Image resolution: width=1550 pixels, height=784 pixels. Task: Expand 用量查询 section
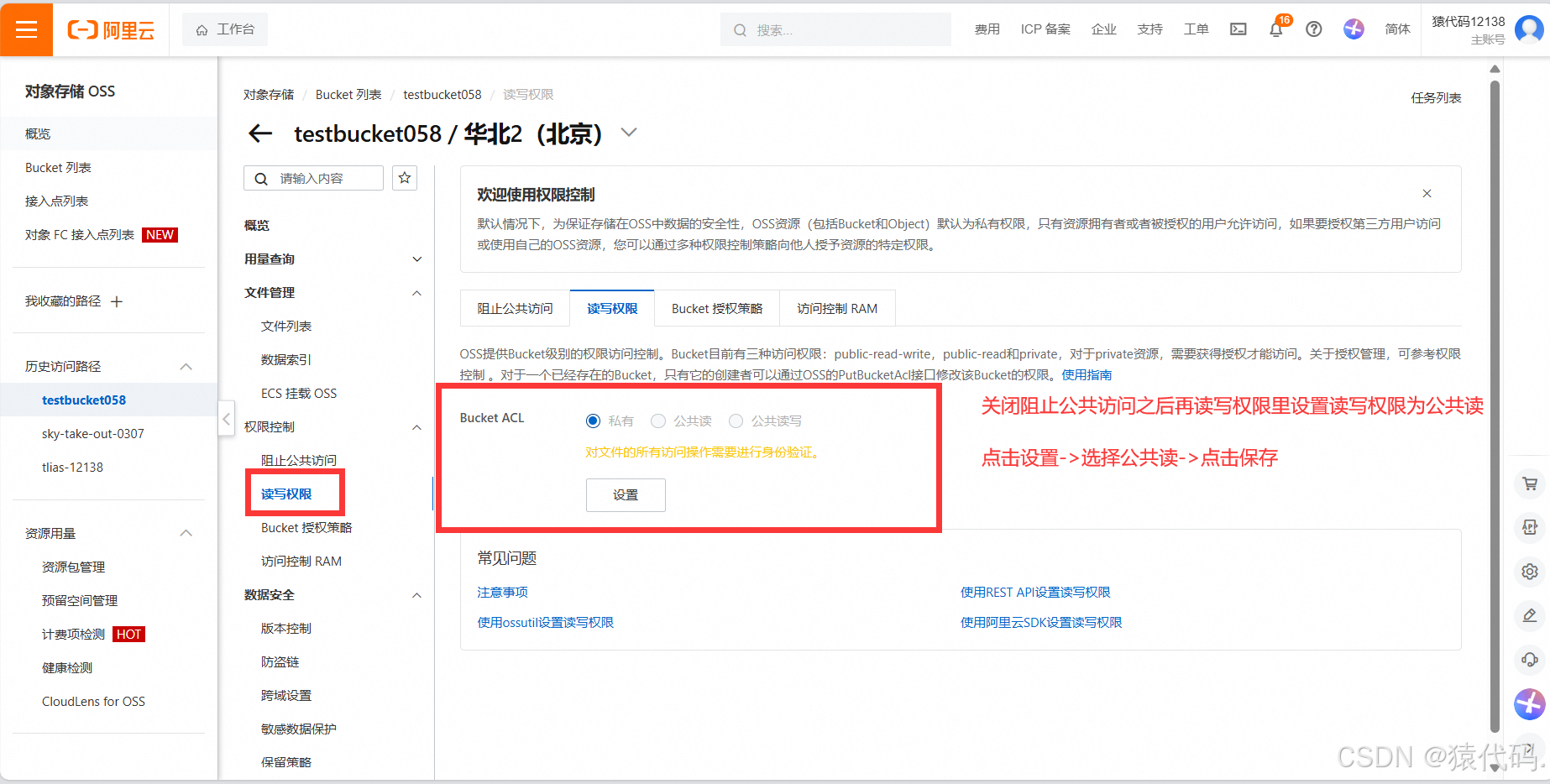[417, 259]
